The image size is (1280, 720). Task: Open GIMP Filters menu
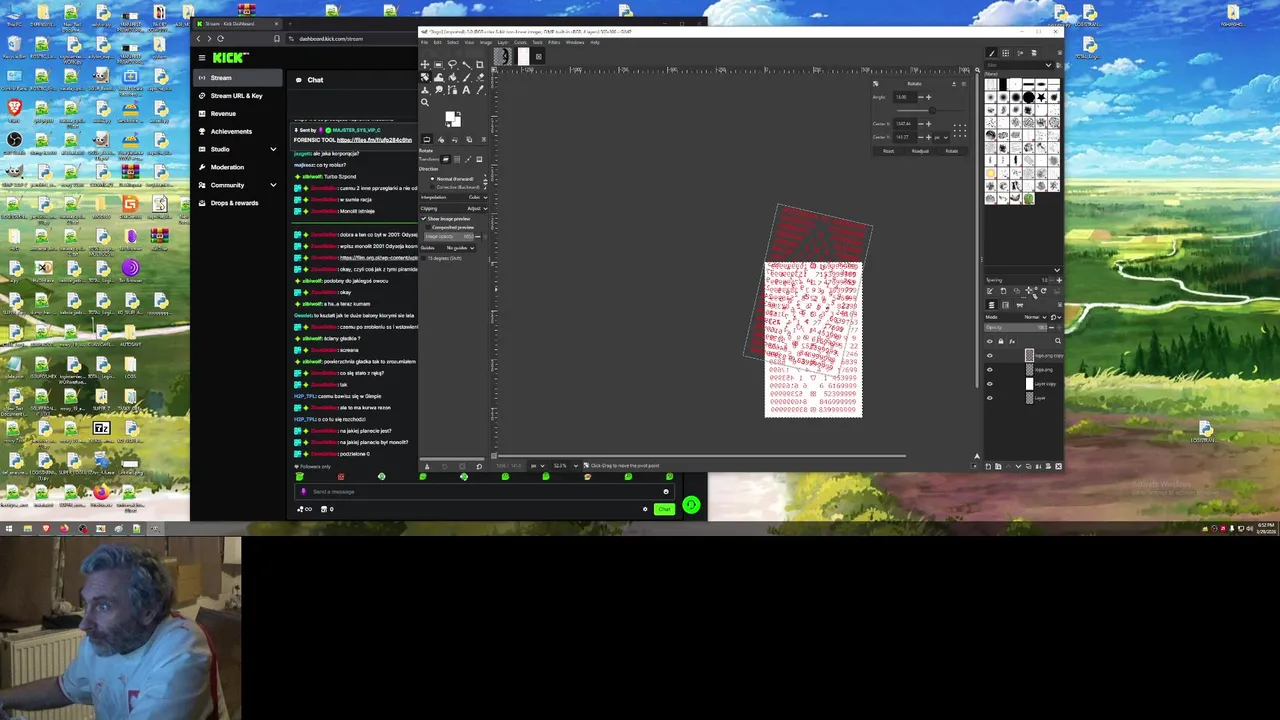click(x=554, y=42)
